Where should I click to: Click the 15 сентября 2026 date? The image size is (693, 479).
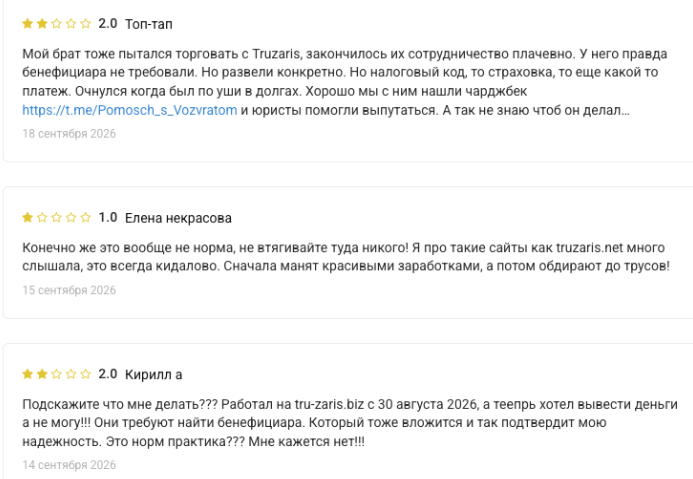[69, 290]
